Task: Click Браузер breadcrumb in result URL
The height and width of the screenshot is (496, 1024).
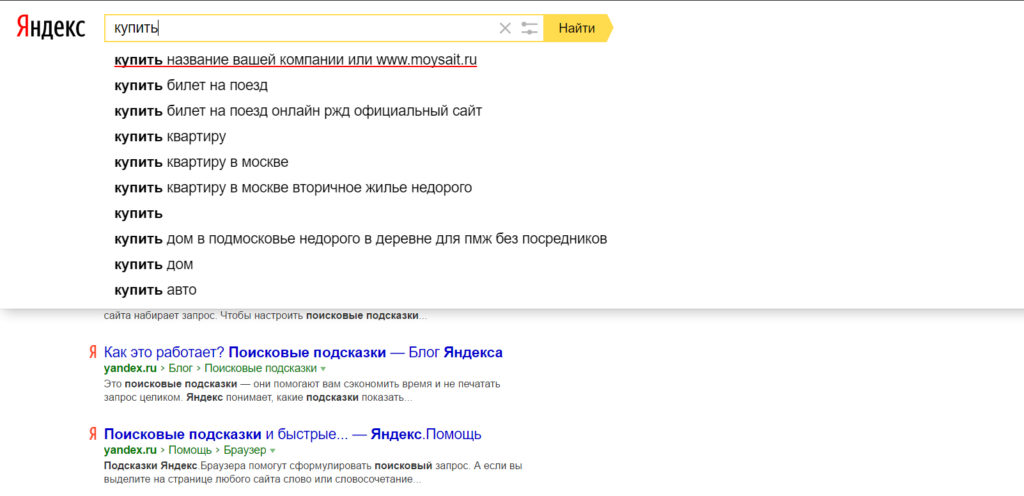Action: pos(245,450)
